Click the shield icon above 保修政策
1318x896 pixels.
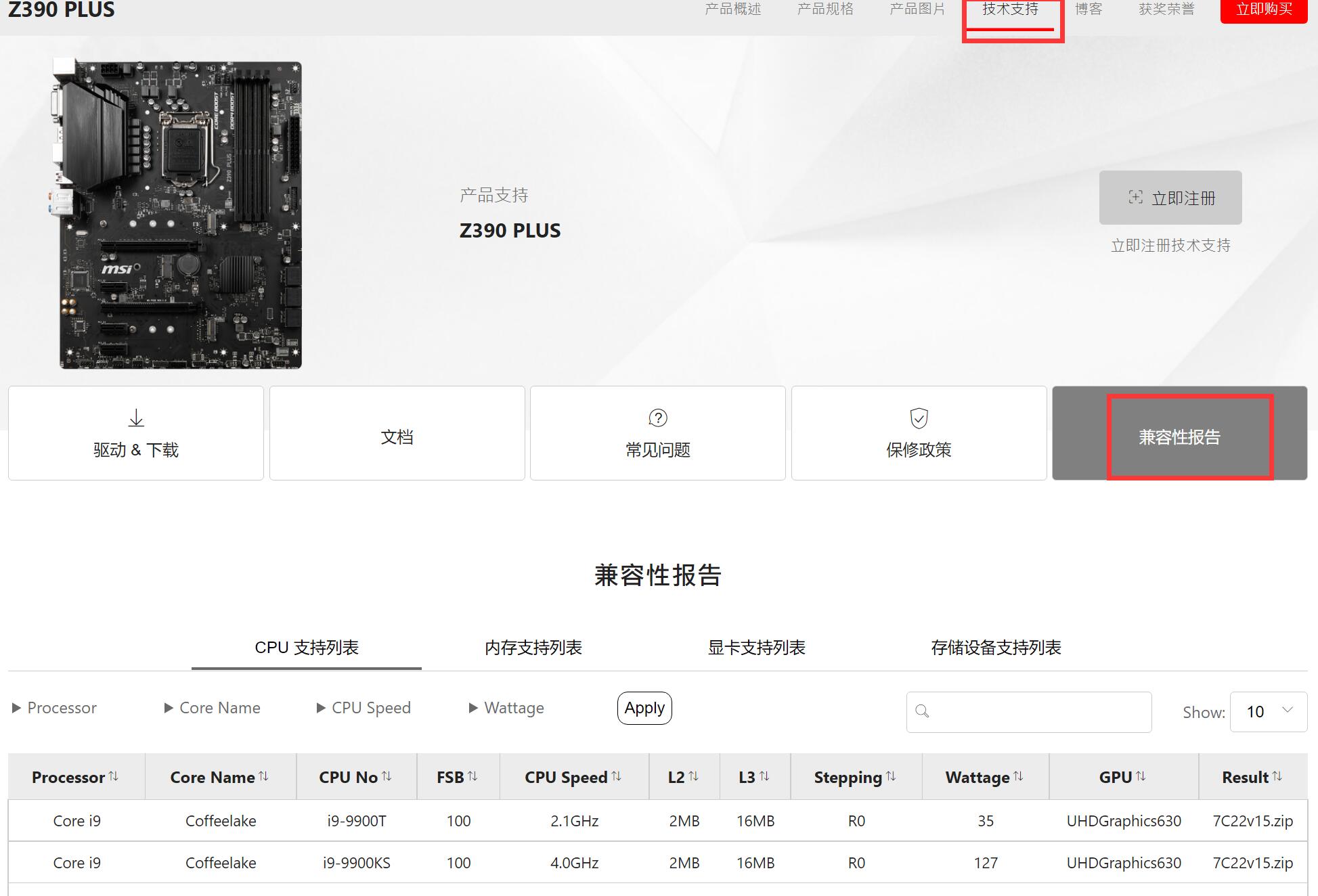pos(919,418)
